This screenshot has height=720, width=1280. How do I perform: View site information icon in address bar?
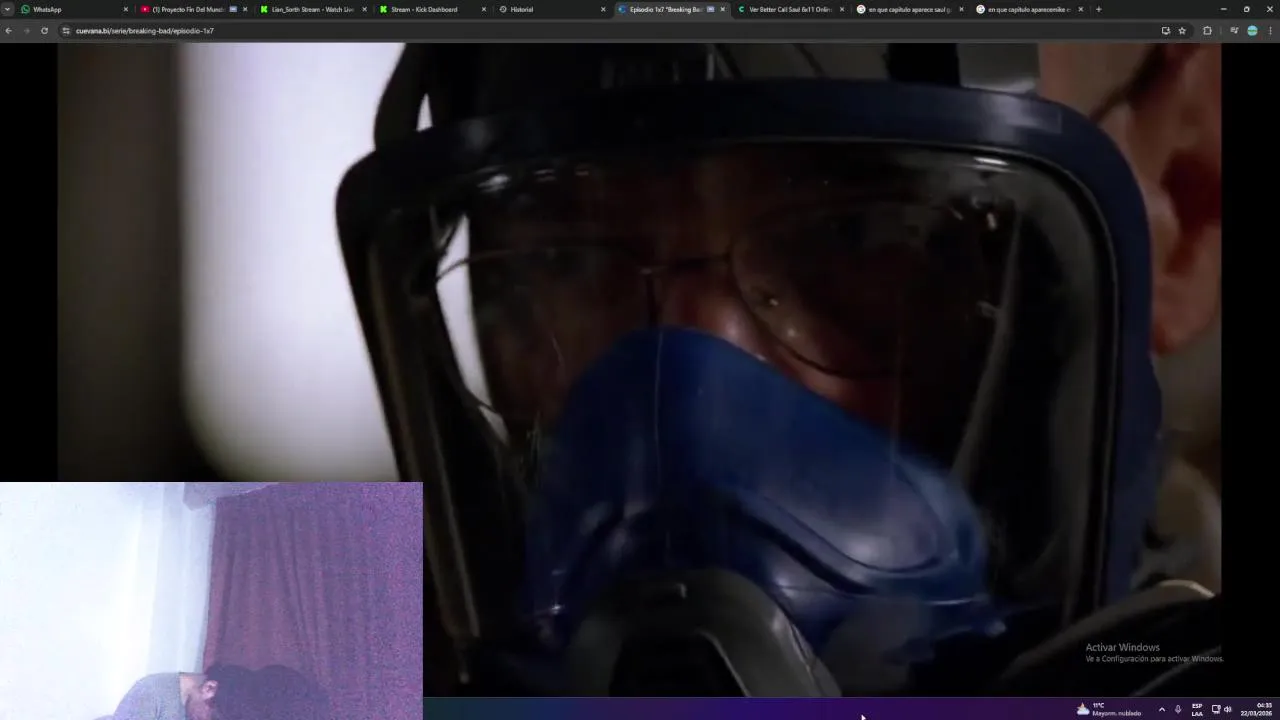point(66,31)
